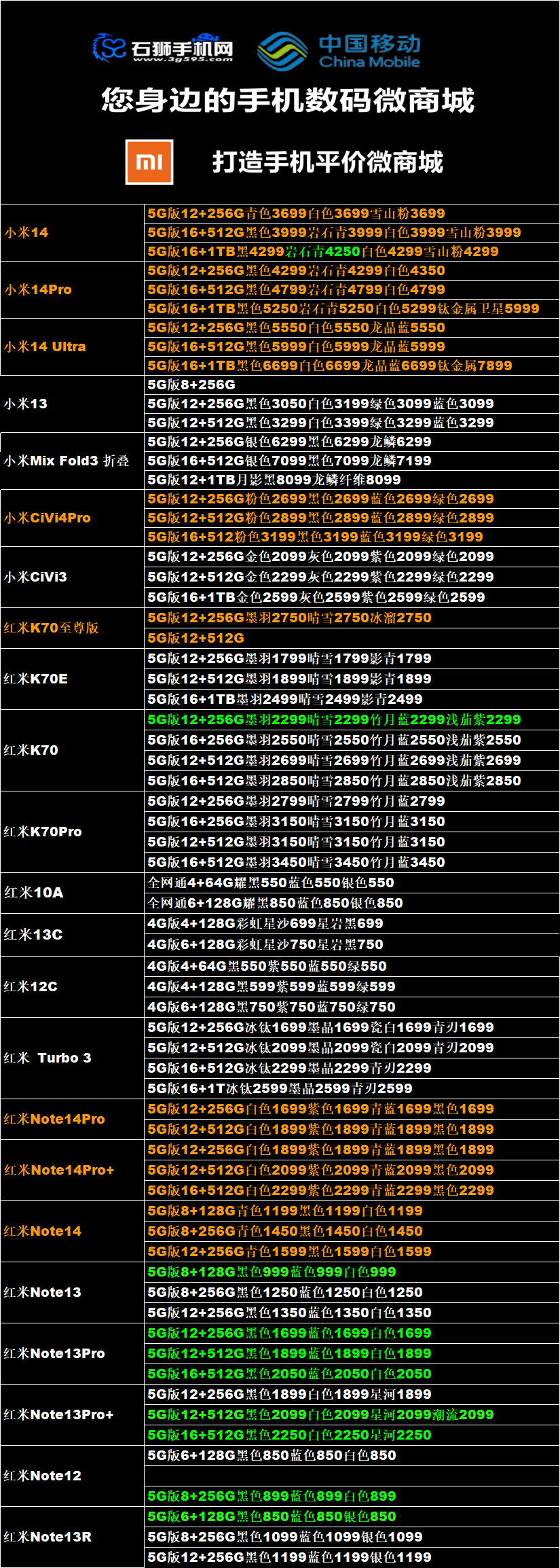Viewport: 560px width, 1568px height.
Task: Click the row 5G版12+256G黑色1350蓝色1350白色1350
Action: (352, 1313)
